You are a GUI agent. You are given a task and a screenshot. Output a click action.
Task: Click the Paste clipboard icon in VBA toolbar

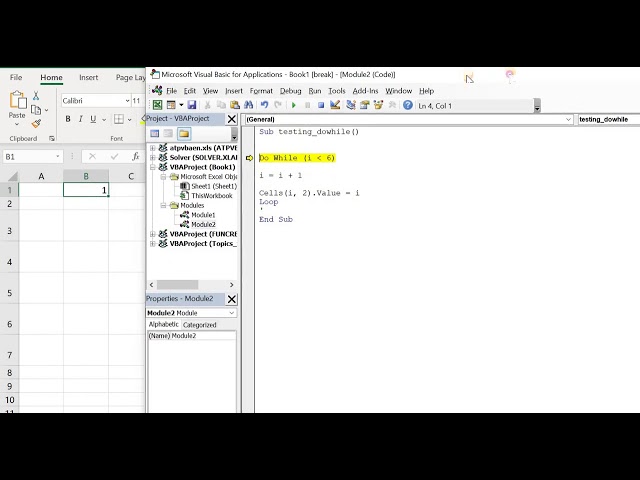point(235,105)
